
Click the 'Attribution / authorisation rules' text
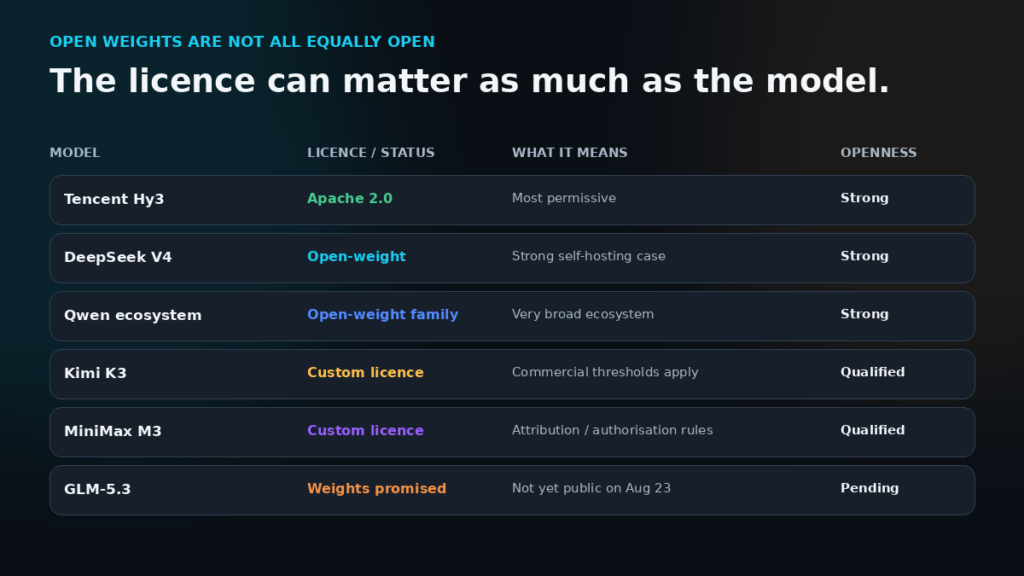tap(613, 430)
